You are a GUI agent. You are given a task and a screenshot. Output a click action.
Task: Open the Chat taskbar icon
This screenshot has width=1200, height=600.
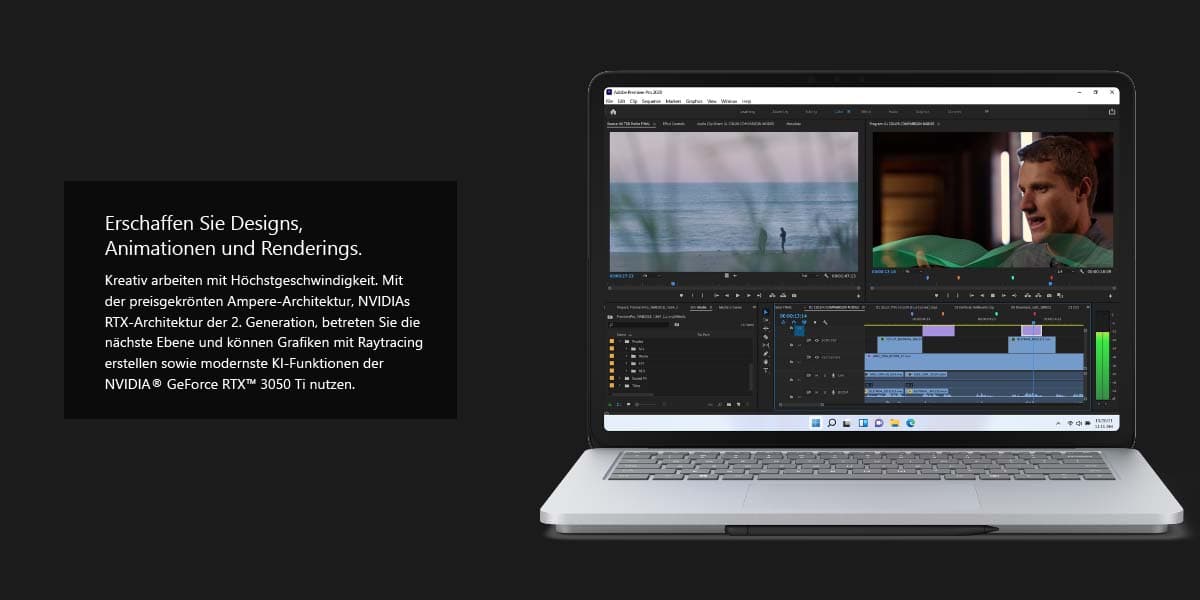tap(879, 423)
